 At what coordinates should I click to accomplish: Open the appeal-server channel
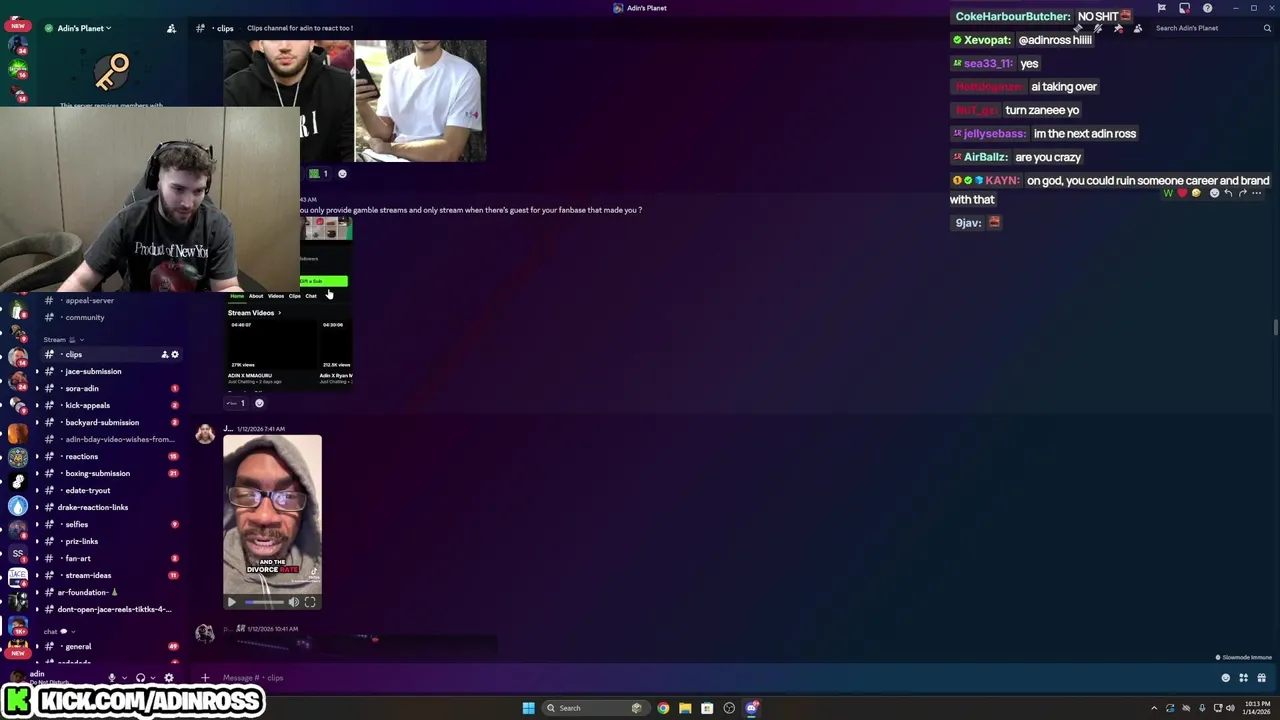click(90, 300)
